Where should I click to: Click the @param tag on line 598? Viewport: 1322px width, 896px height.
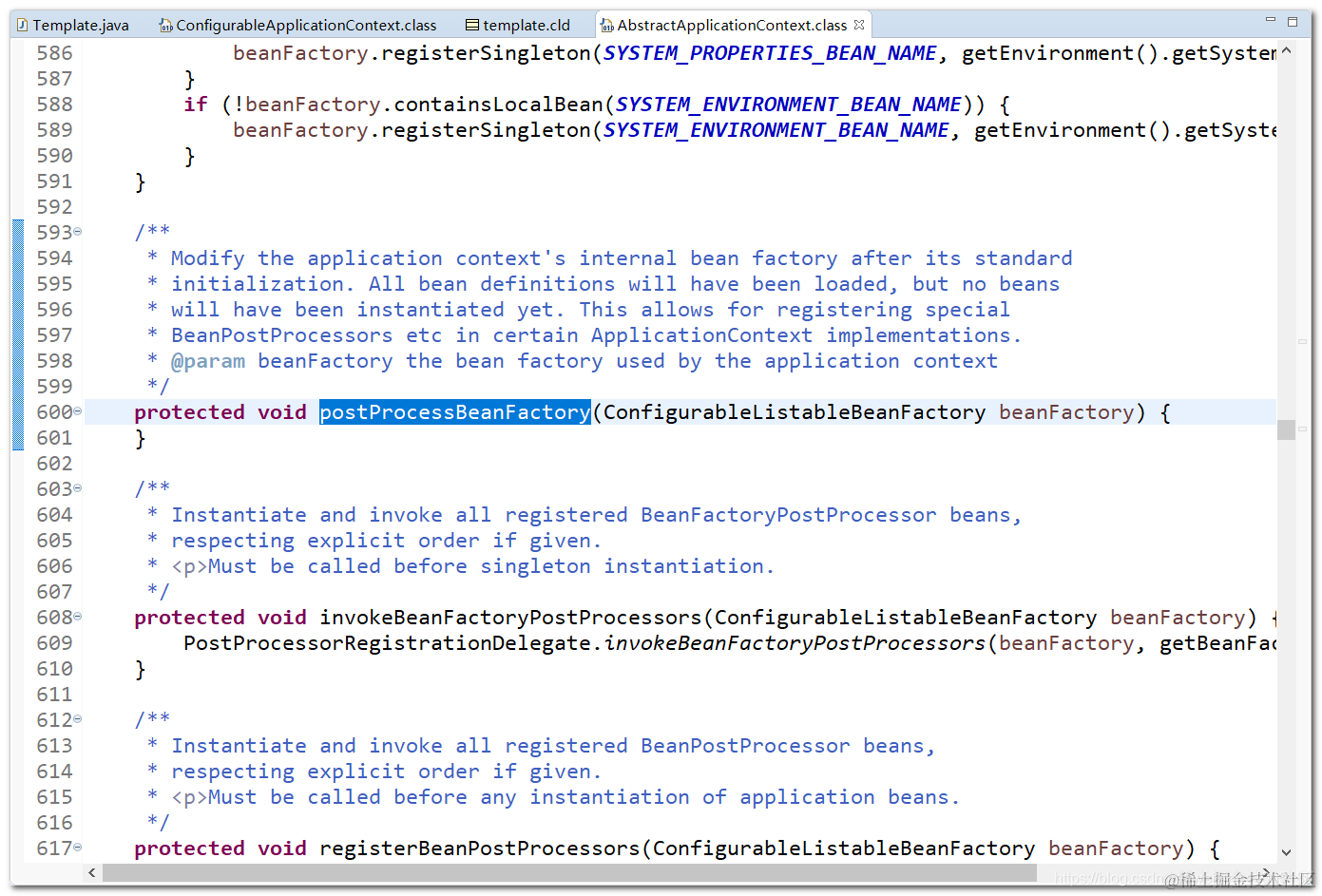point(208,361)
